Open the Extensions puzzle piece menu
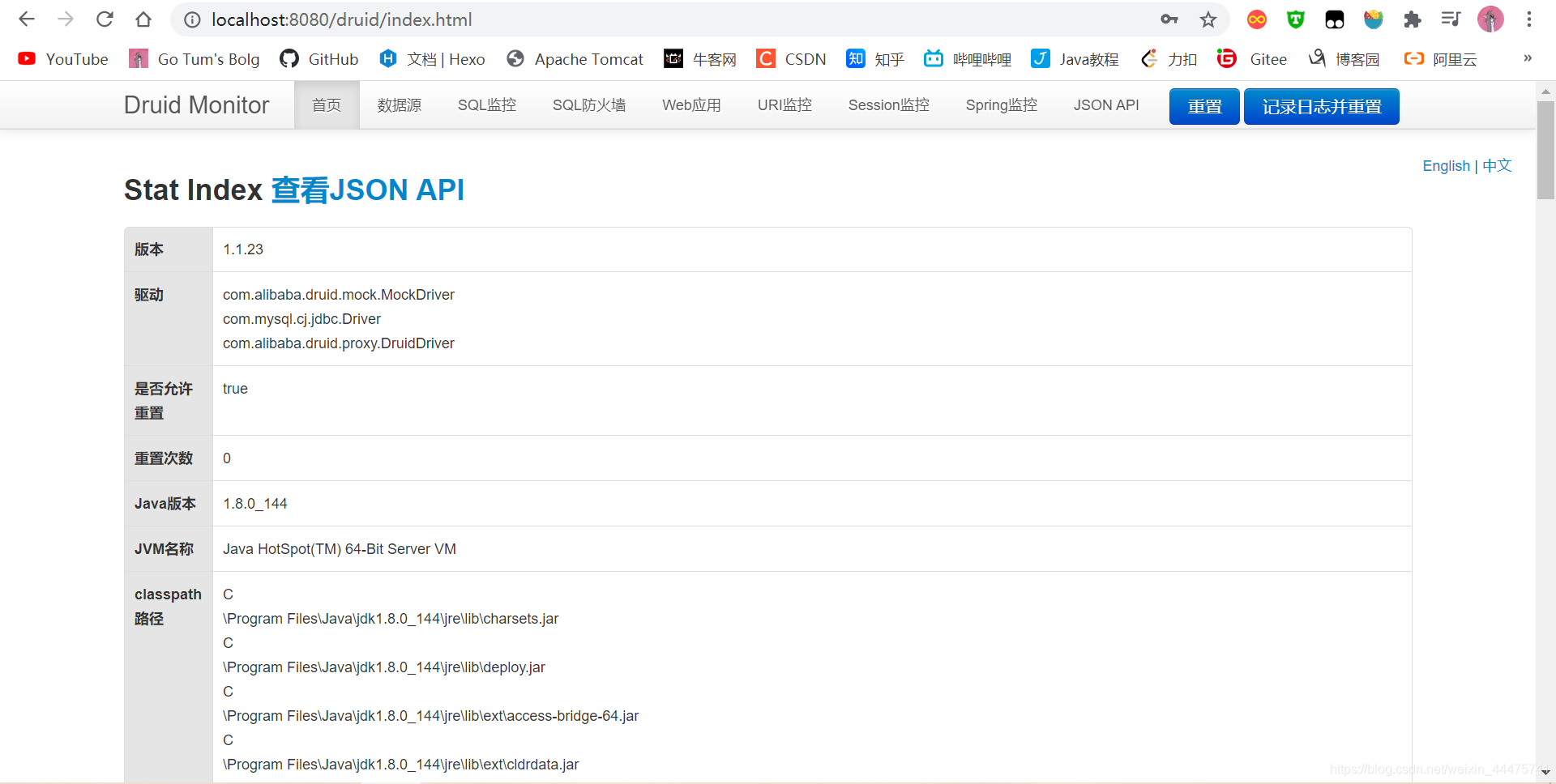Viewport: 1556px width, 784px height. tap(1413, 19)
